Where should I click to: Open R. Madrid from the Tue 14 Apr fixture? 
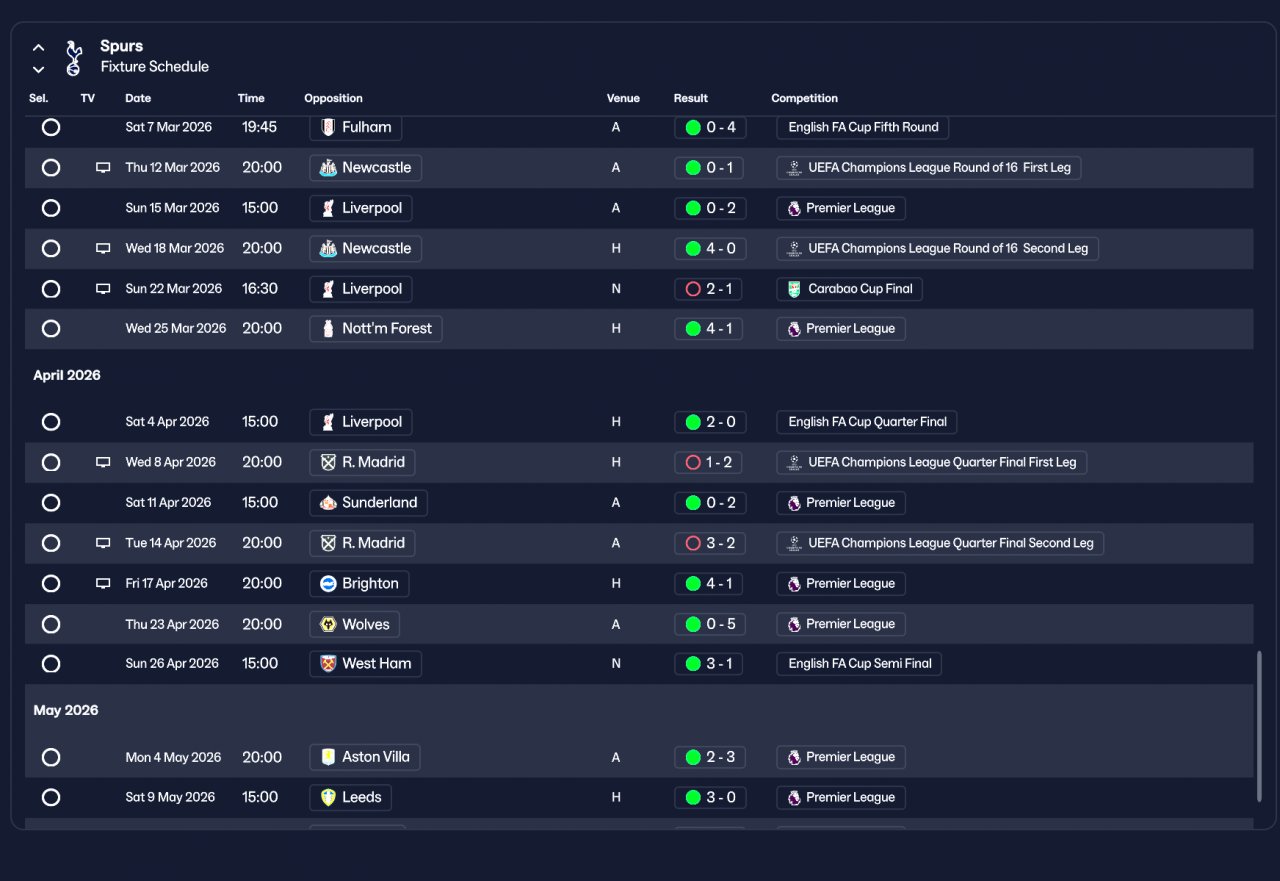(x=362, y=543)
